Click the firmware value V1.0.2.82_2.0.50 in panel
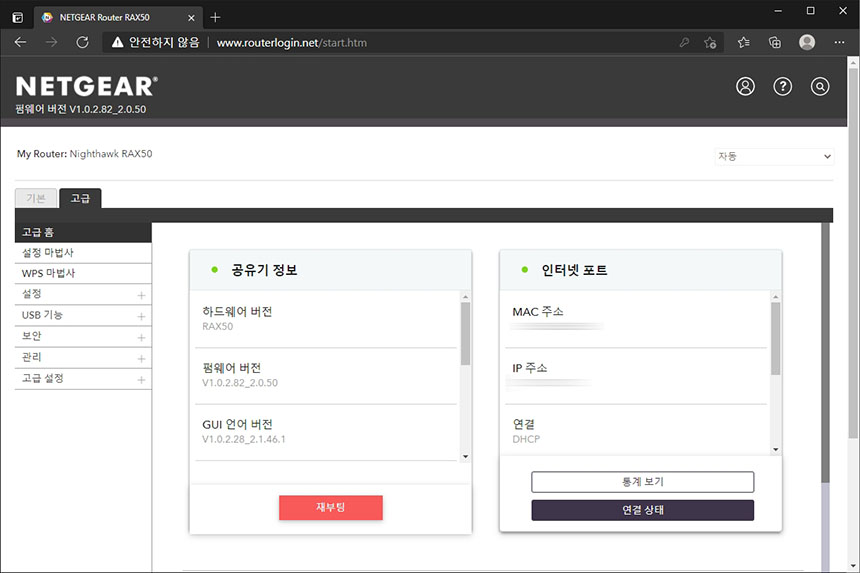Screen dimensions: 860x573 [x=240, y=383]
